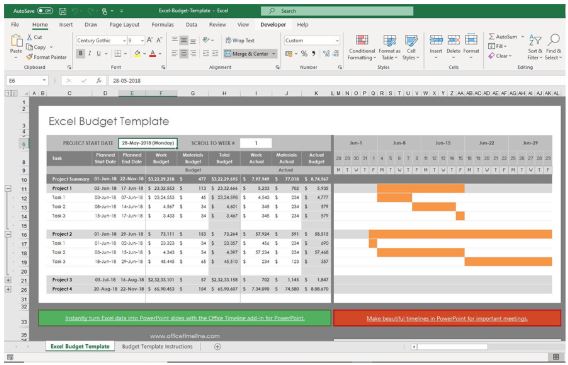Image resolution: width=568 pixels, height=365 pixels.
Task: Switch to Data tab
Action: point(191,25)
